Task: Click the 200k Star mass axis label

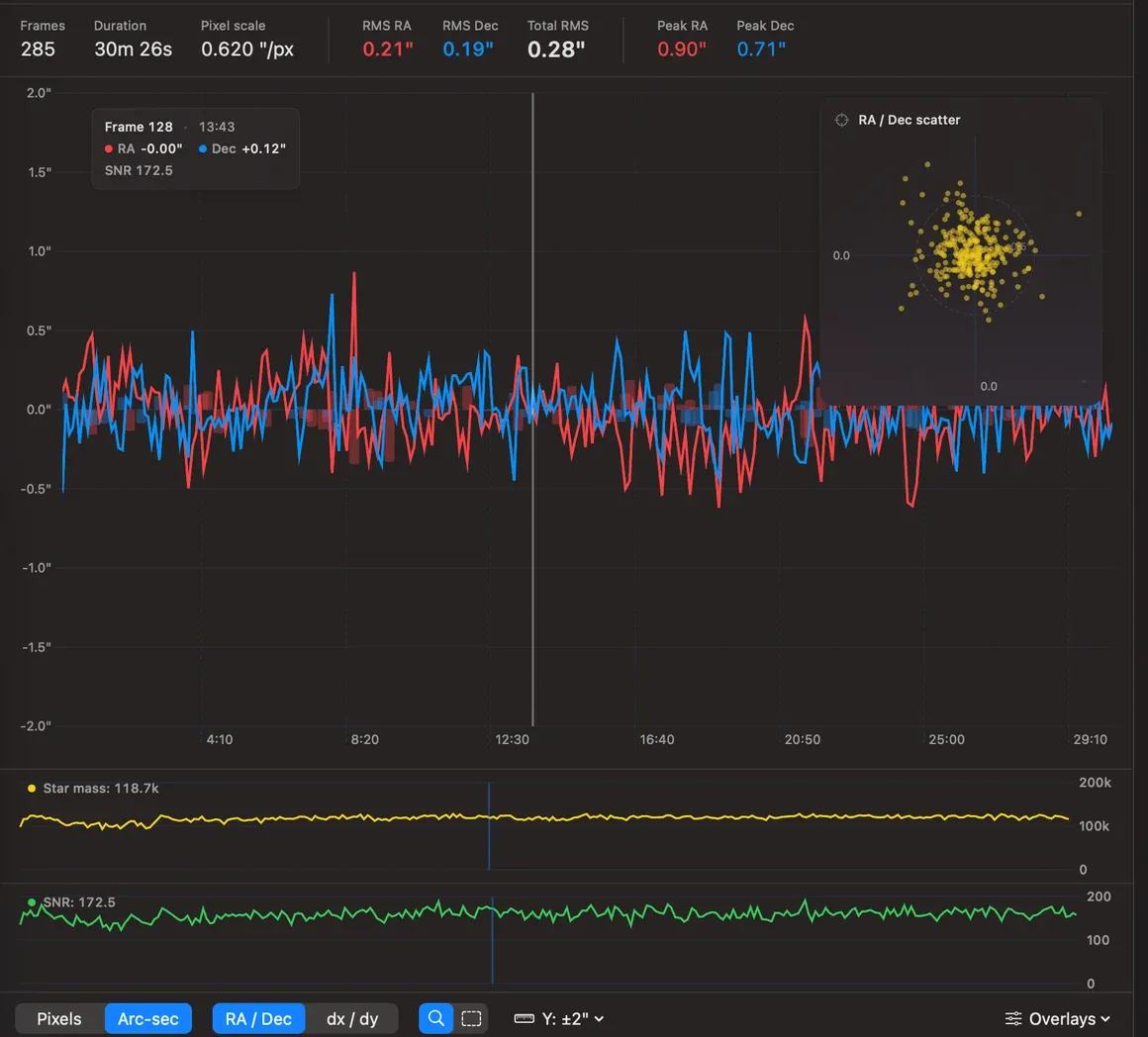Action: 1095,783
